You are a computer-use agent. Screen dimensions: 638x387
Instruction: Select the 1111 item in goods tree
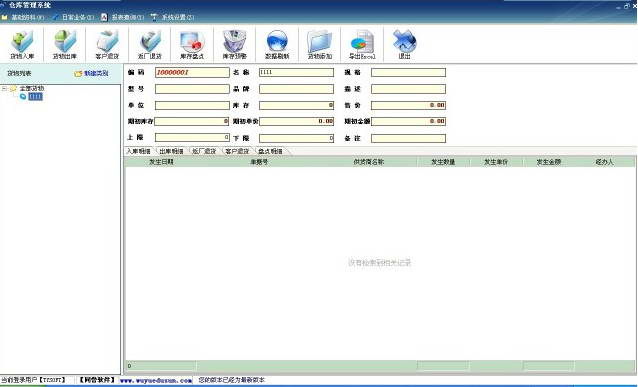tap(35, 96)
